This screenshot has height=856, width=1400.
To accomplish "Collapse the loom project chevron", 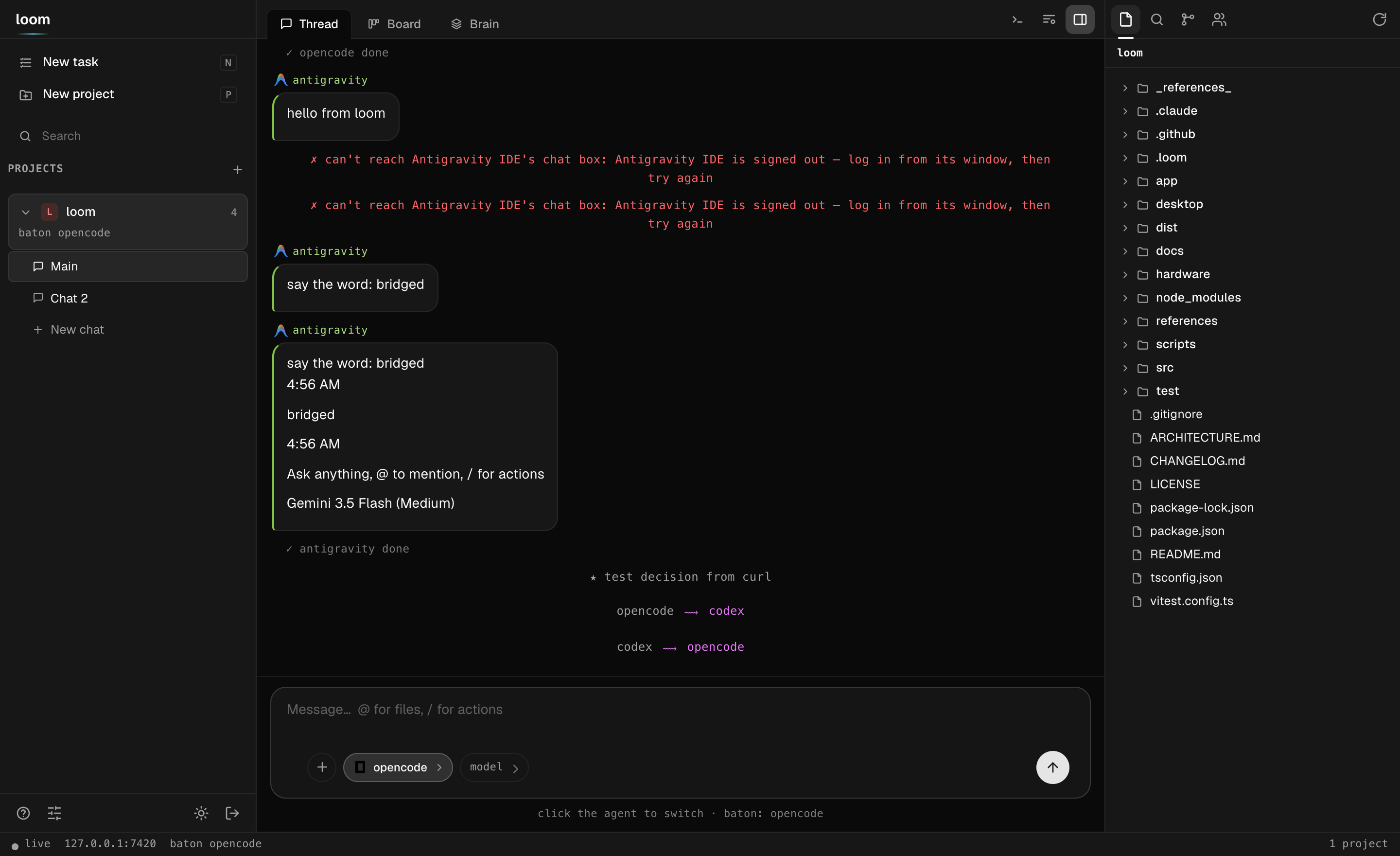I will (26, 212).
